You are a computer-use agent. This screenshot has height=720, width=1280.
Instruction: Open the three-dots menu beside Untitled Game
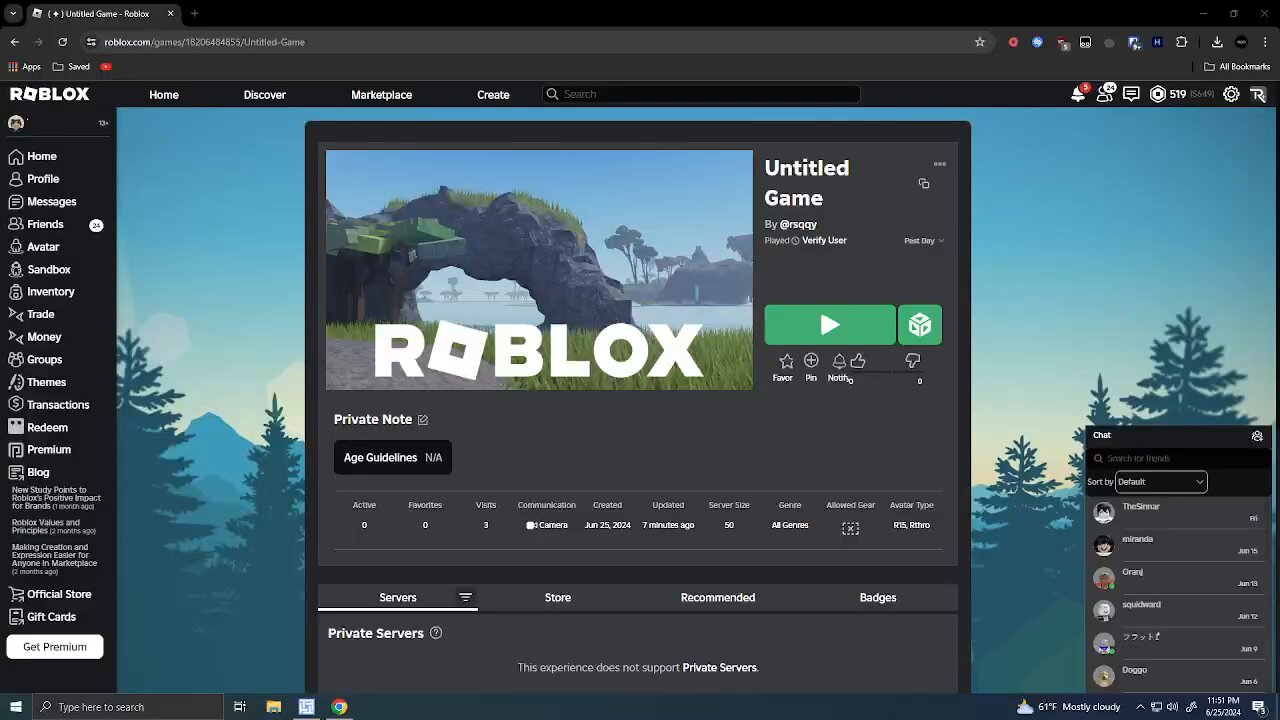point(940,164)
